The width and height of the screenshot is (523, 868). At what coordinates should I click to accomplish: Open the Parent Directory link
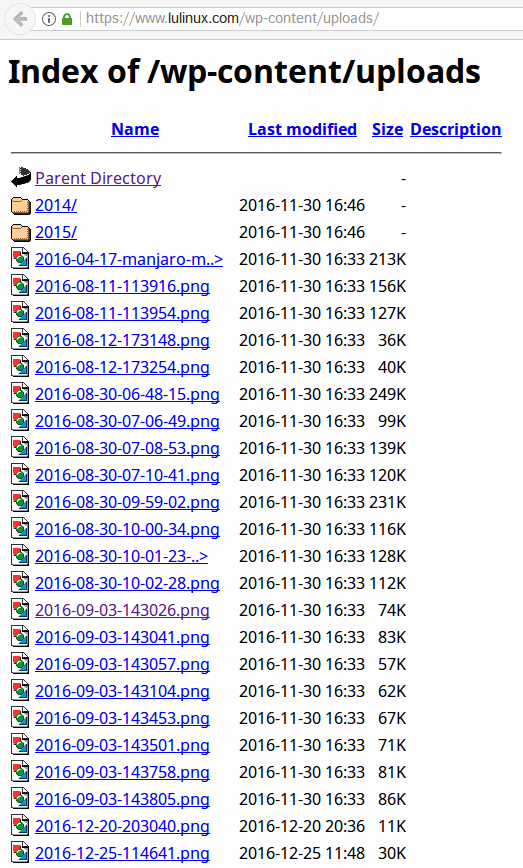98,178
